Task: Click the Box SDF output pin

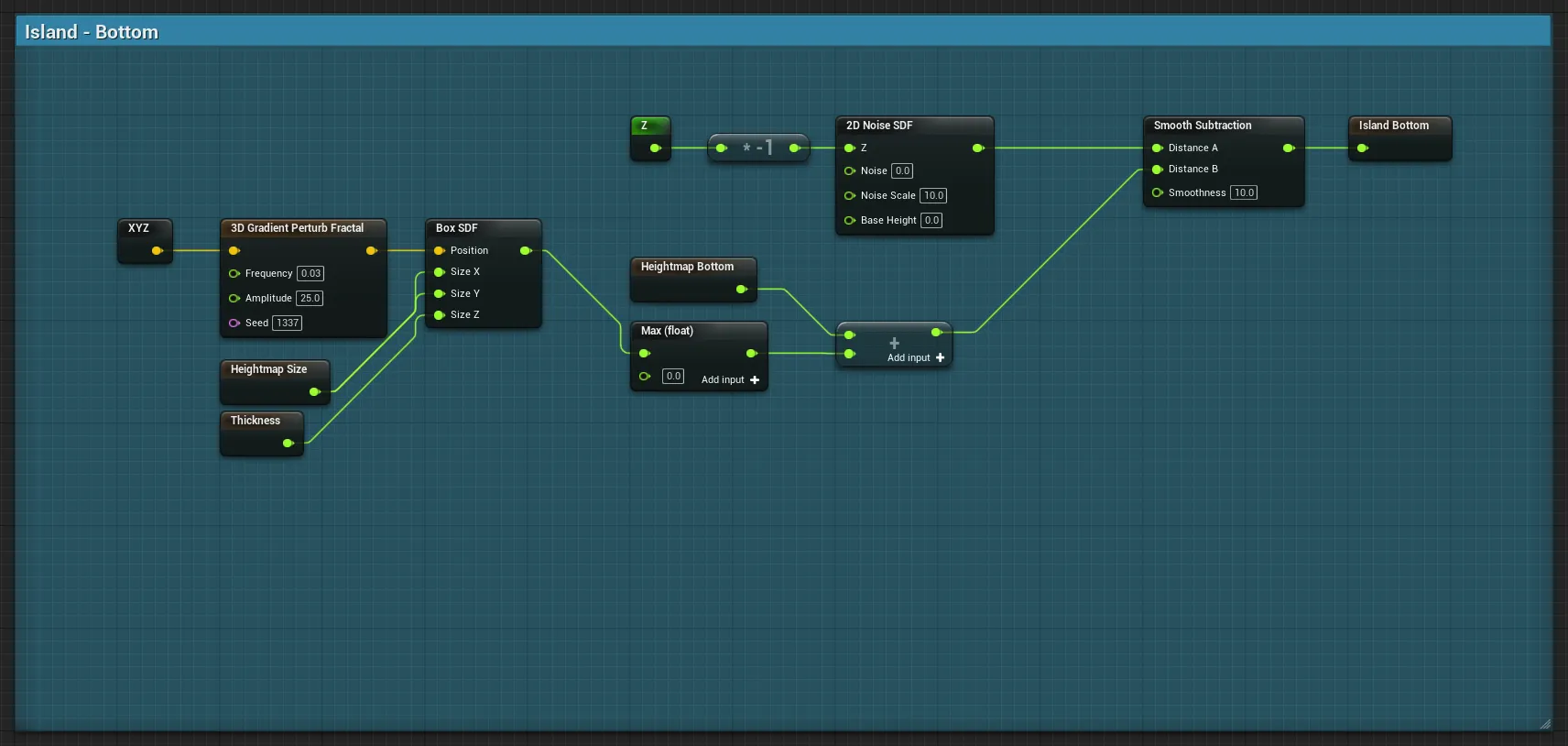Action: click(526, 250)
